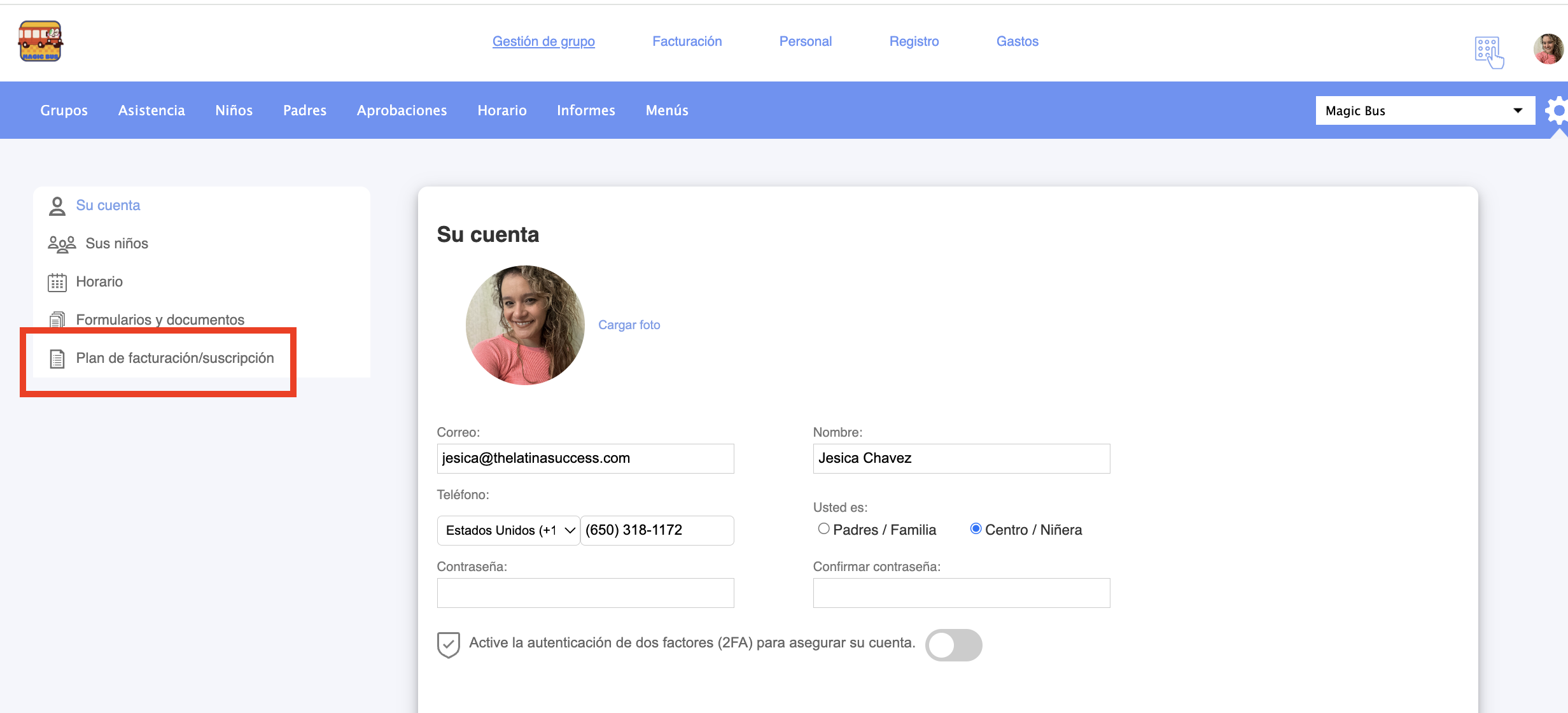Image resolution: width=1568 pixels, height=713 pixels.
Task: Open the Facturación top menu
Action: [687, 41]
